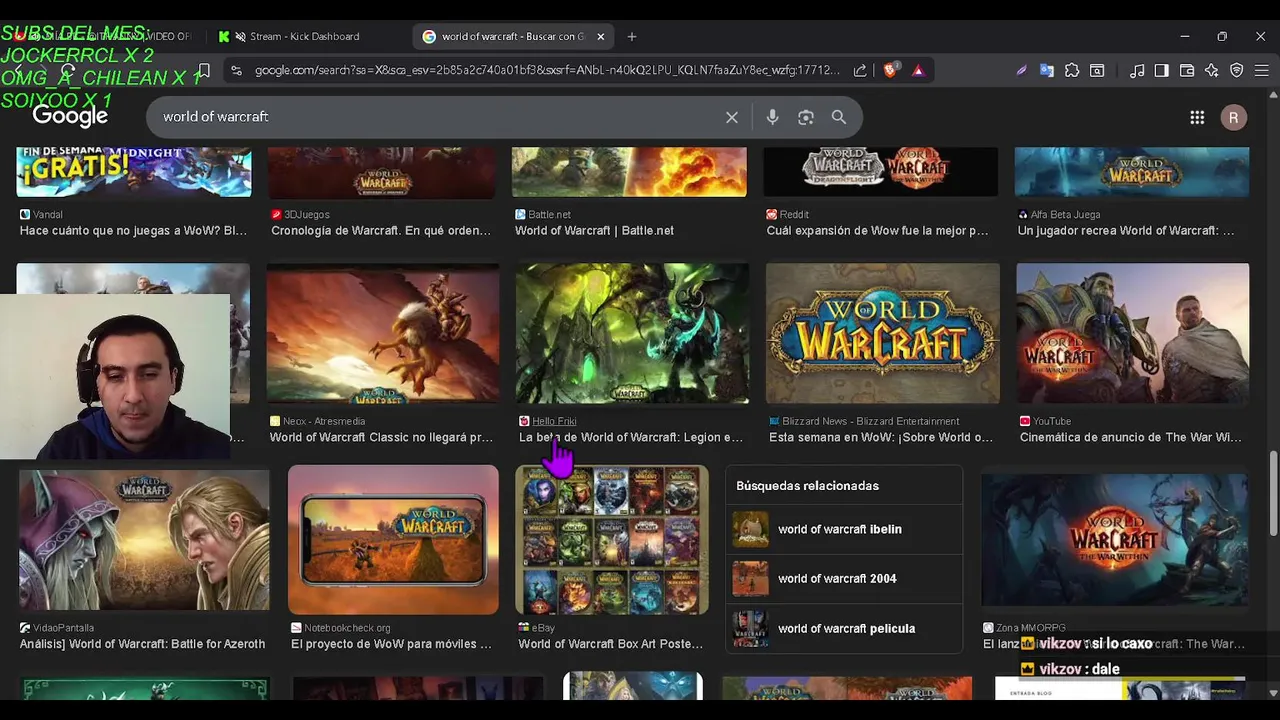
Task: Open the classic World of Warcraft logo image
Action: click(x=883, y=333)
